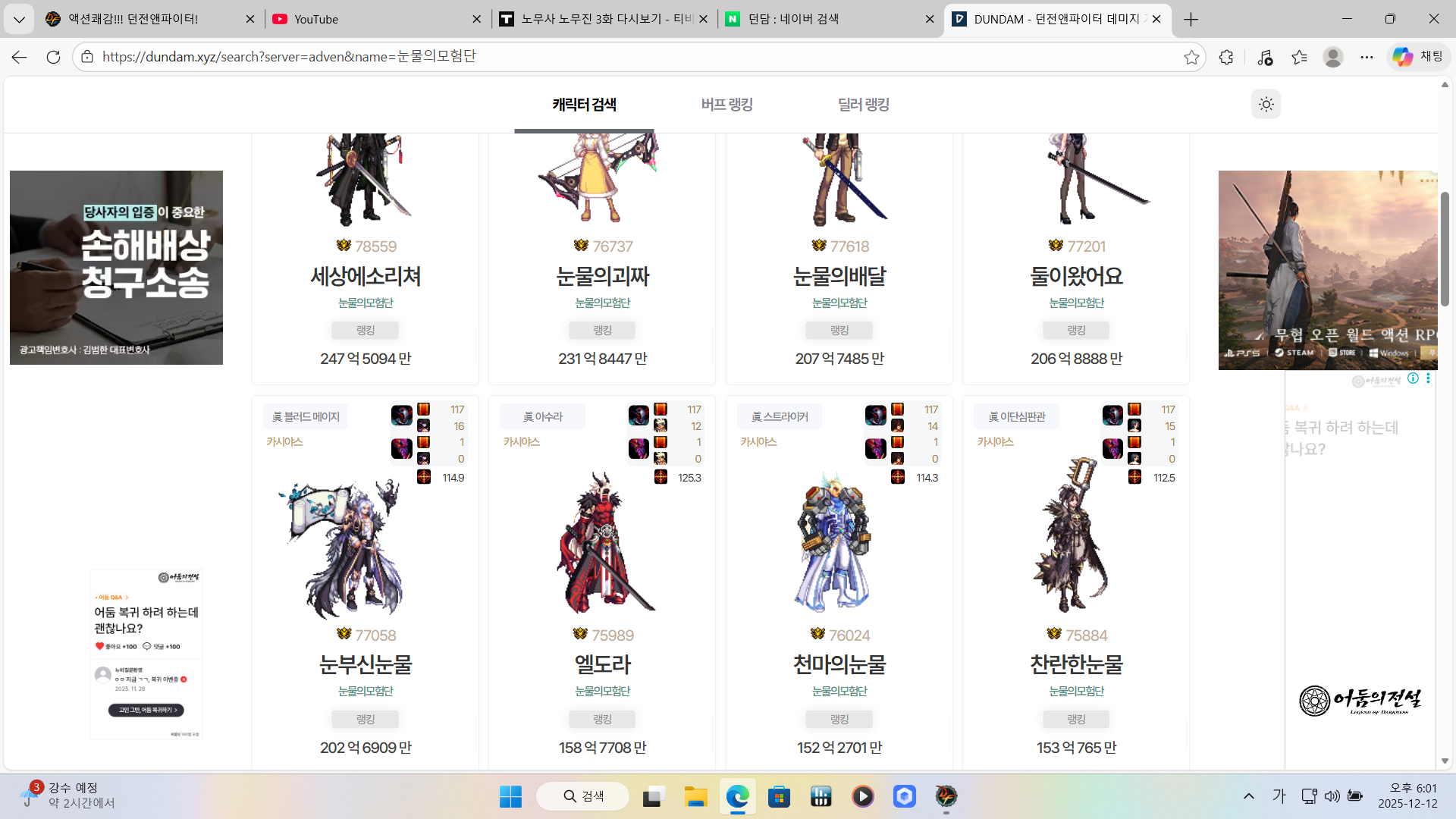
Task: Click the DNF launcher taskbar icon
Action: (946, 796)
